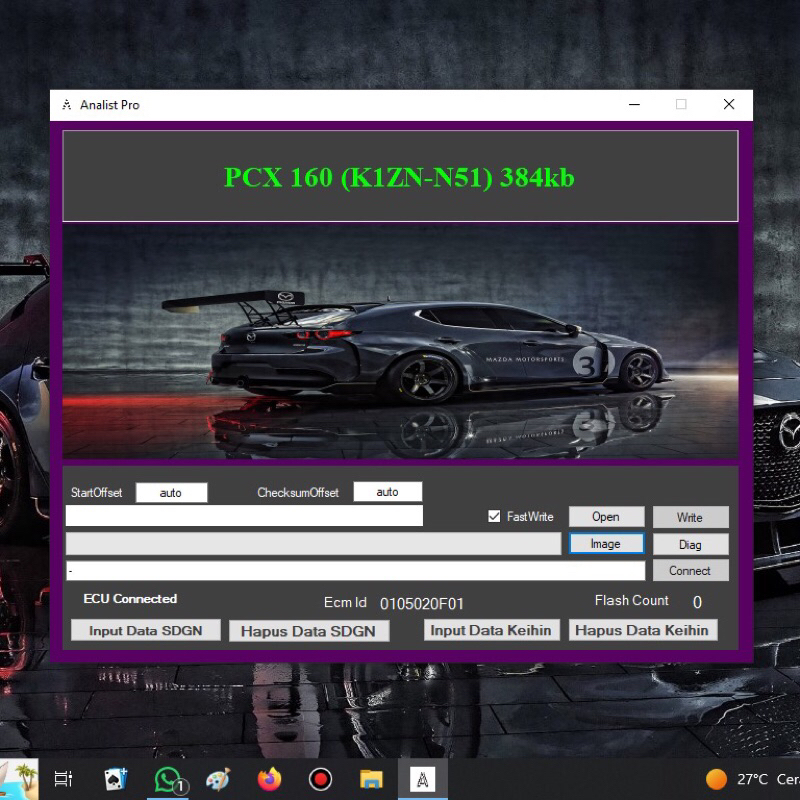Open WhatsApp from the taskbar
This screenshot has height=800, width=800.
[168, 779]
